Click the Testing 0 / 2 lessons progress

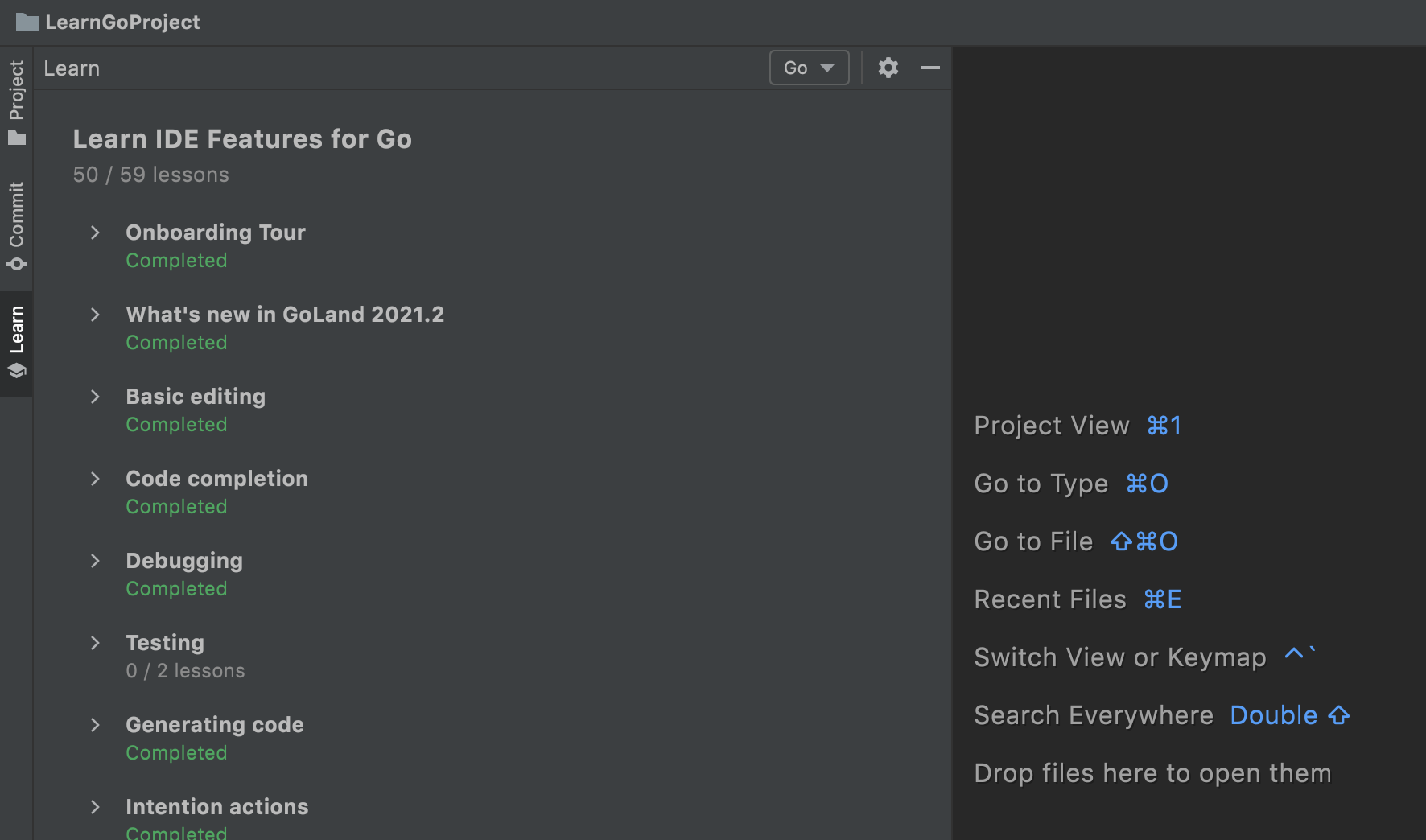185,671
